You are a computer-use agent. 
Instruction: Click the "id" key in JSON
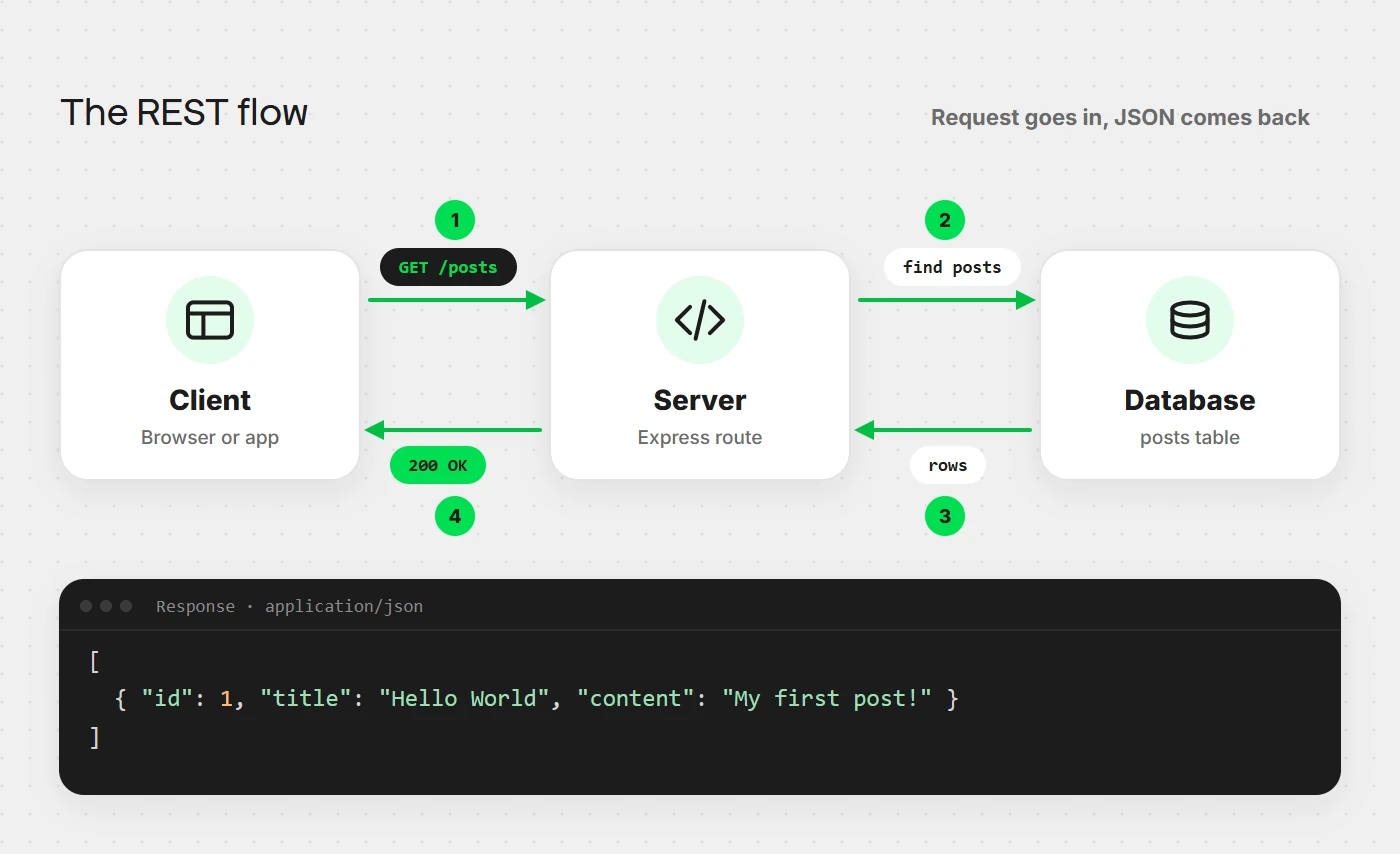pyautogui.click(x=167, y=698)
